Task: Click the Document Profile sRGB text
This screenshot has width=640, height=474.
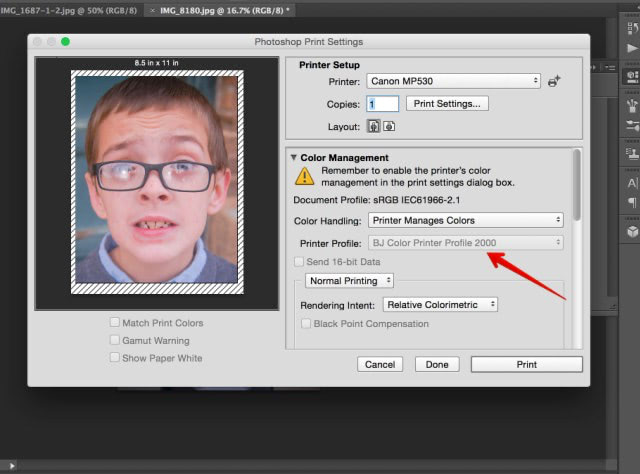Action: 377,200
